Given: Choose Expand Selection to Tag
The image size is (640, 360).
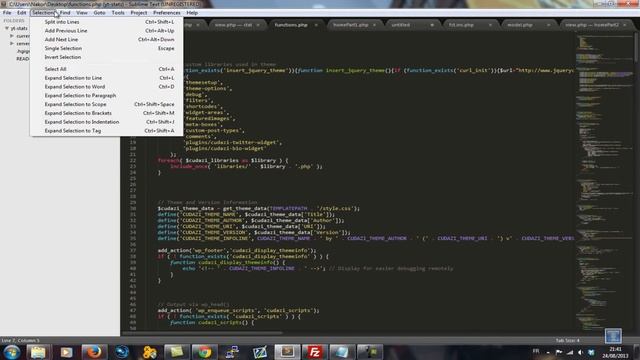Looking at the screenshot, I should (x=107, y=131).
